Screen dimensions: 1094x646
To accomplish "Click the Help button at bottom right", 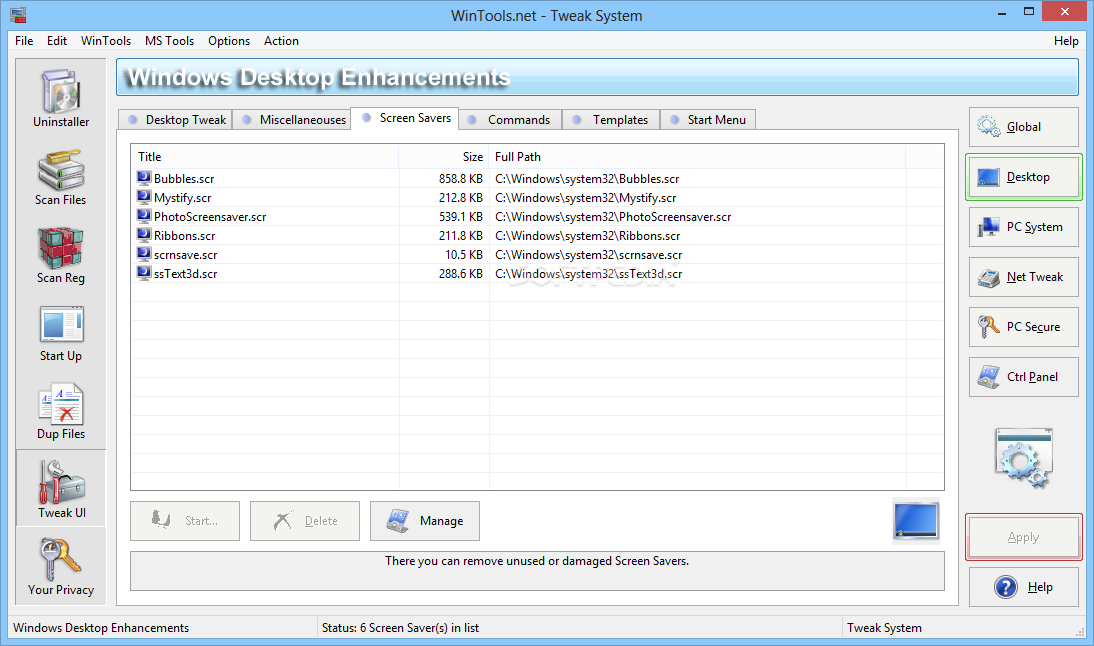I will (x=1024, y=587).
